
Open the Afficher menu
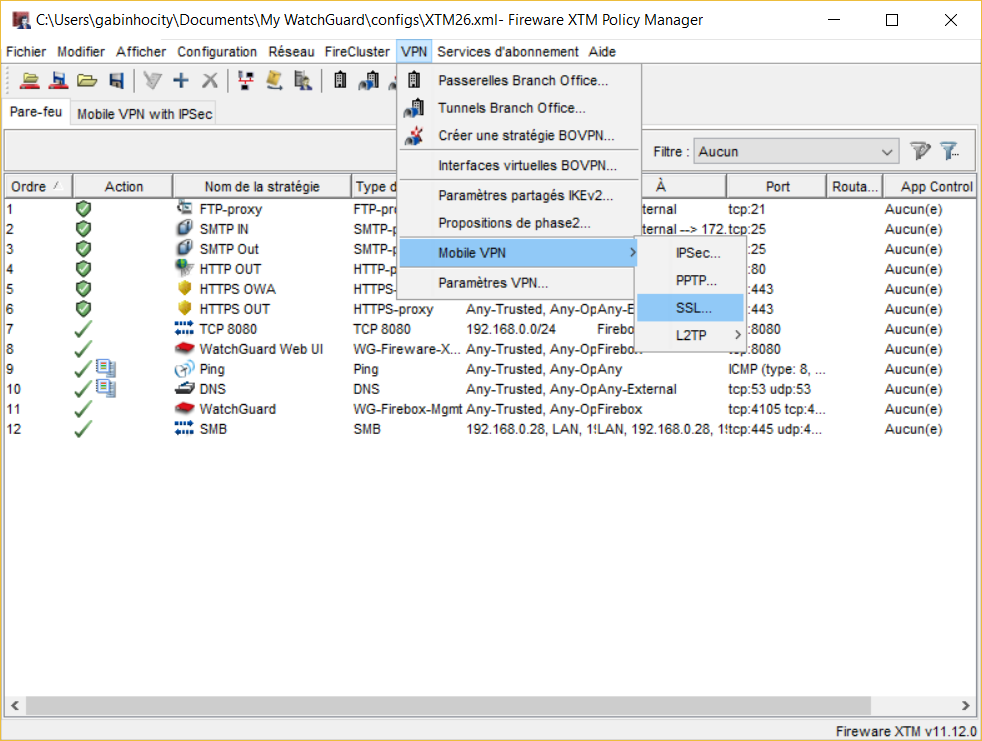click(141, 51)
